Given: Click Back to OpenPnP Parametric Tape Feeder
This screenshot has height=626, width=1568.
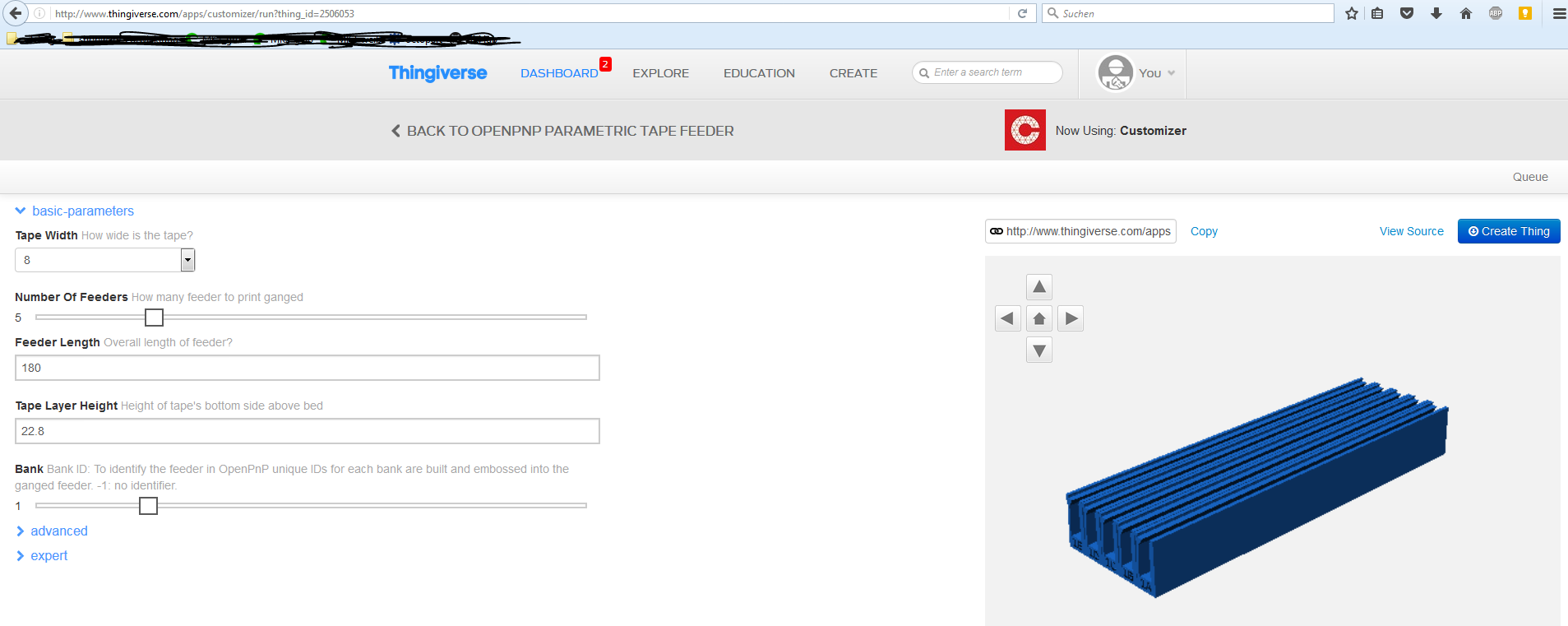Looking at the screenshot, I should pyautogui.click(x=562, y=131).
